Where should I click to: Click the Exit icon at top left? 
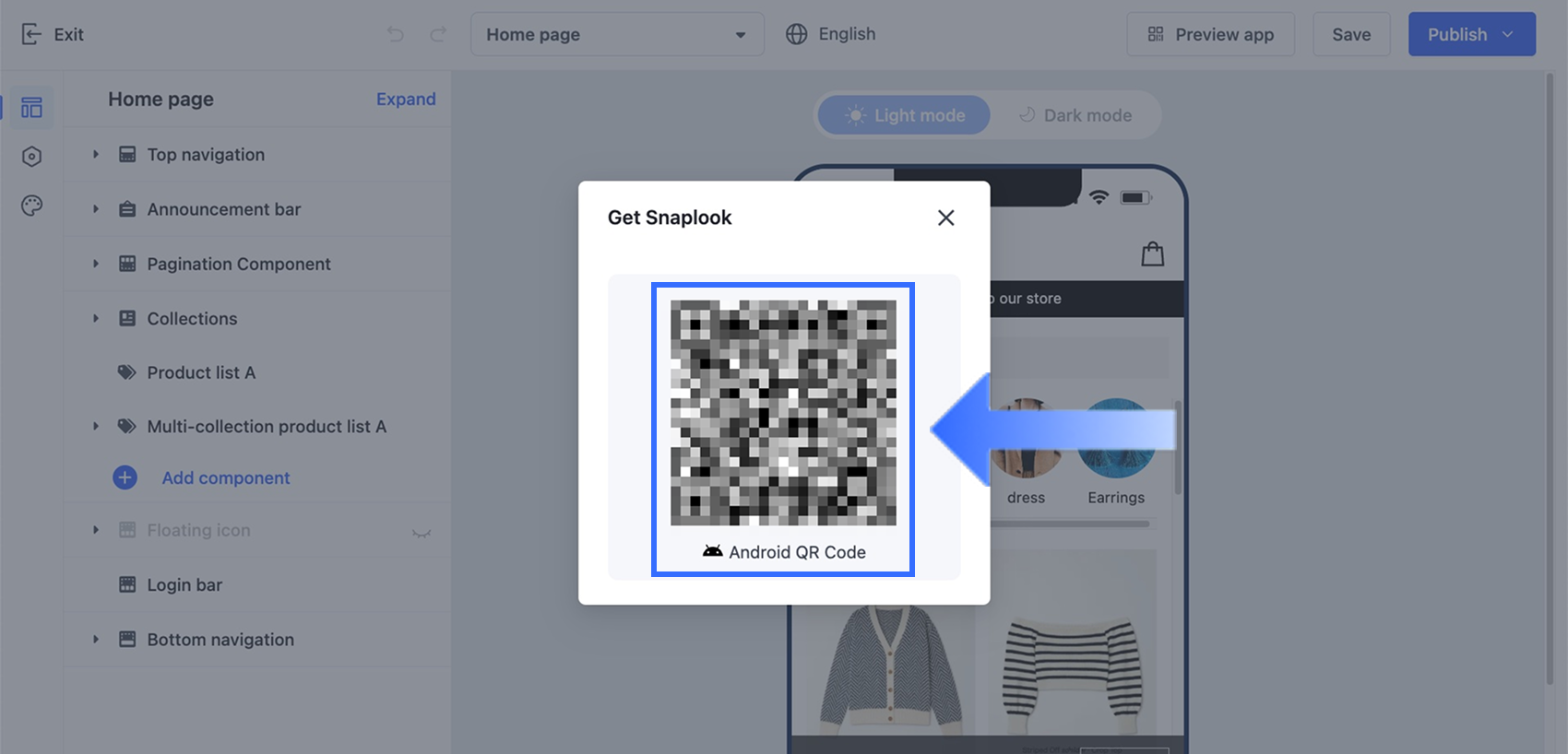pos(31,35)
